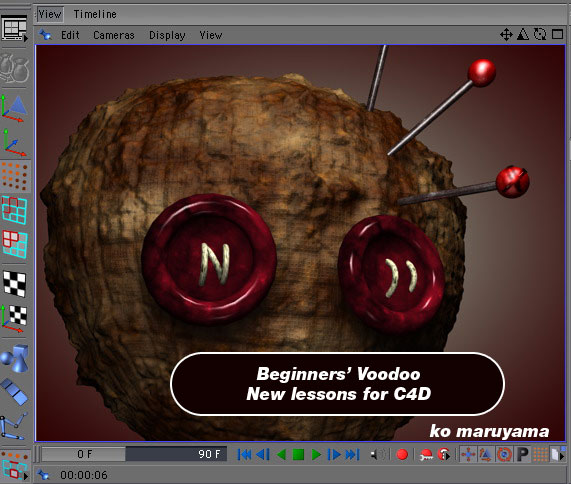Image resolution: width=571 pixels, height=484 pixels.
Task: Click the viewport zoom triangle icon
Action: (x=523, y=34)
